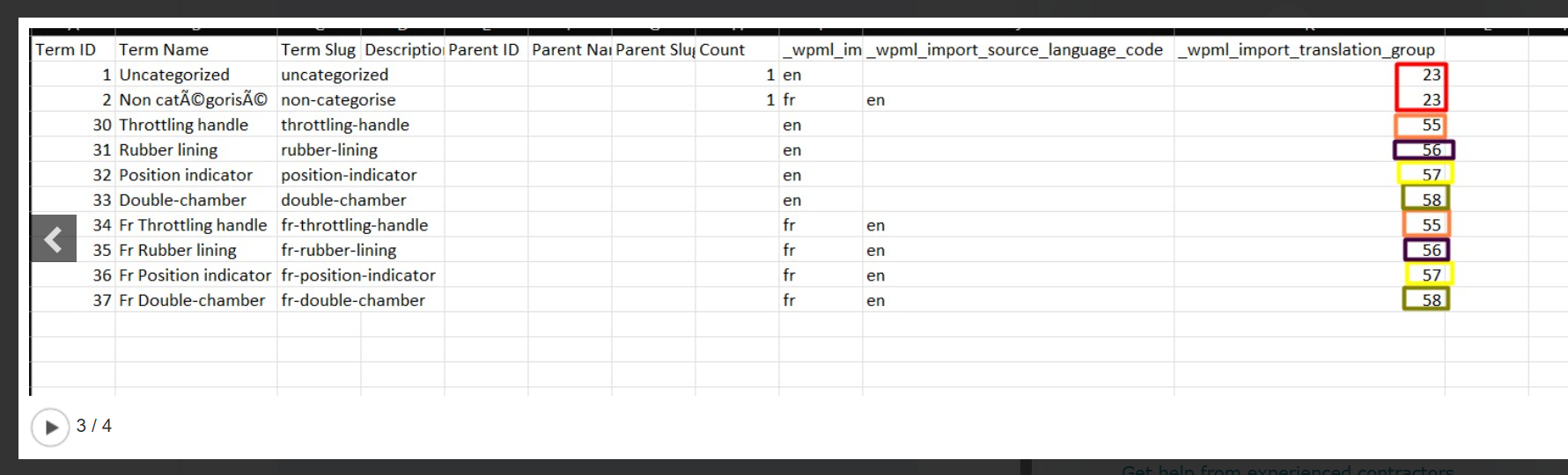
Task: Select _wpml_import_source_language_code header
Action: (1015, 50)
